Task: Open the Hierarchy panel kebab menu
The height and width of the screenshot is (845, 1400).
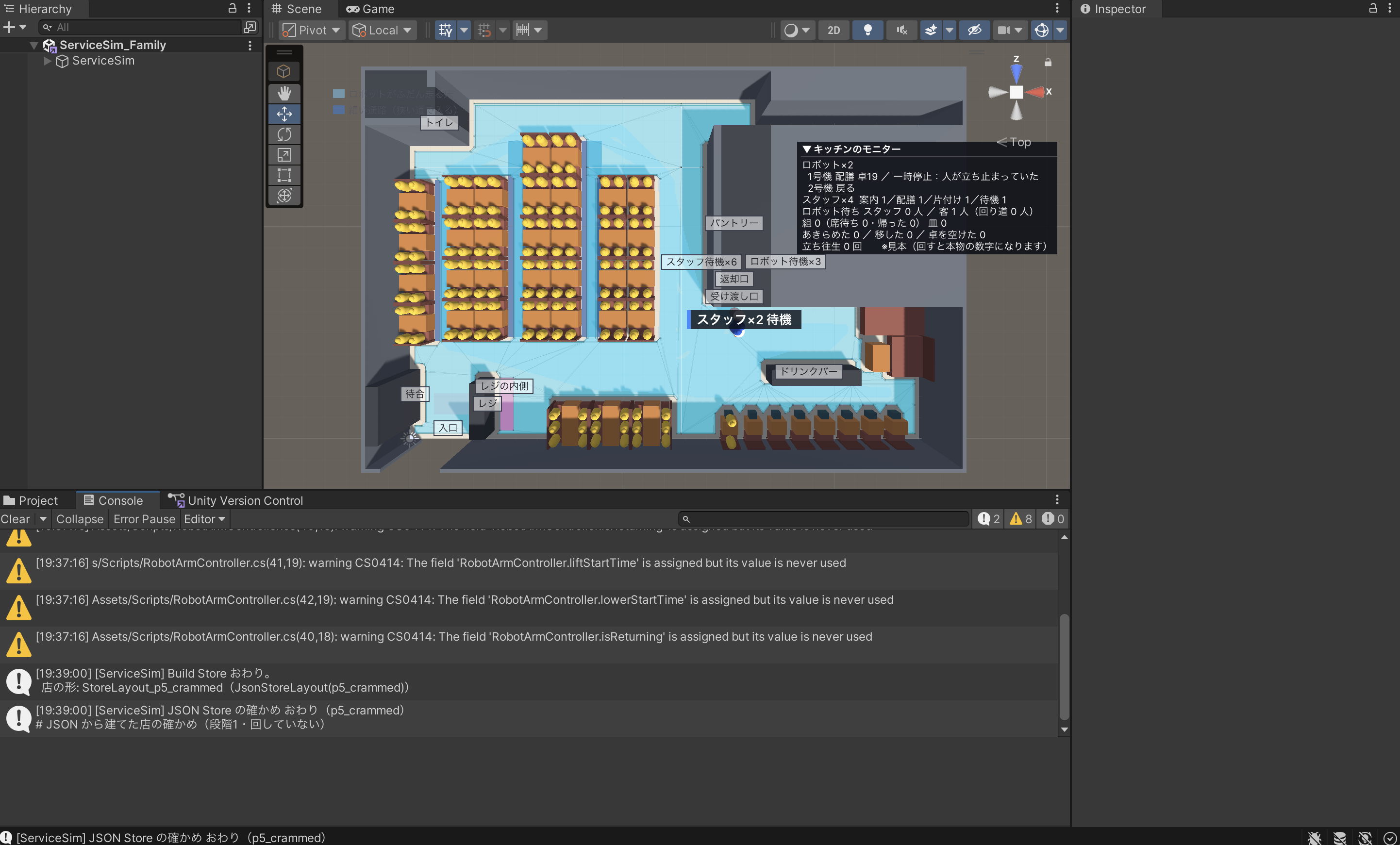Action: click(x=249, y=8)
